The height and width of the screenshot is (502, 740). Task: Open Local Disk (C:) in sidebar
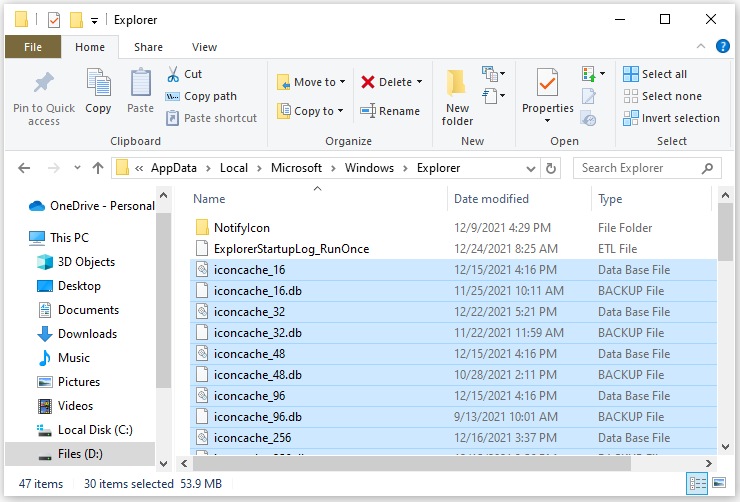(x=84, y=430)
